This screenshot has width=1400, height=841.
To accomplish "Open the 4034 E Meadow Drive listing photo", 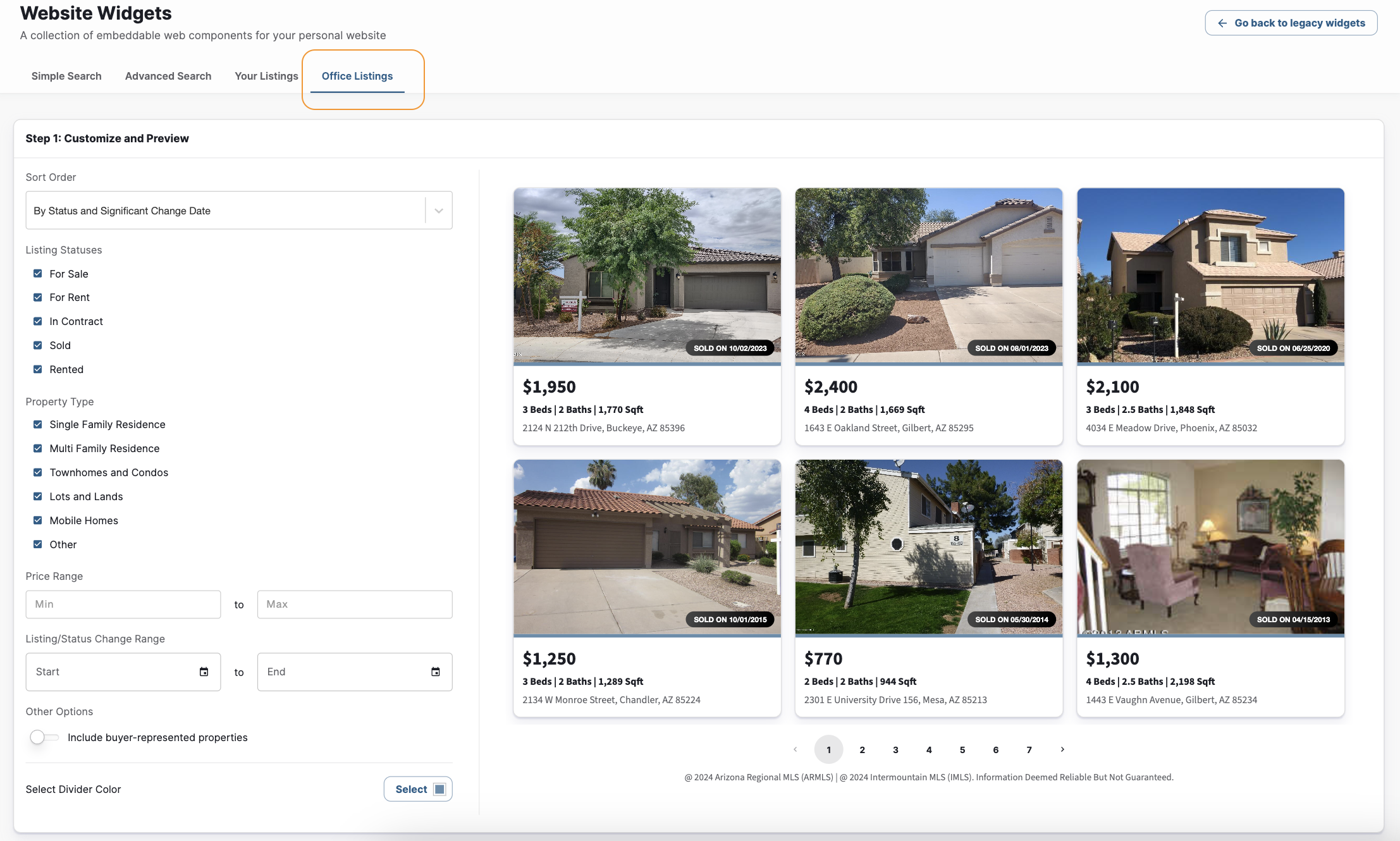I will point(1210,275).
